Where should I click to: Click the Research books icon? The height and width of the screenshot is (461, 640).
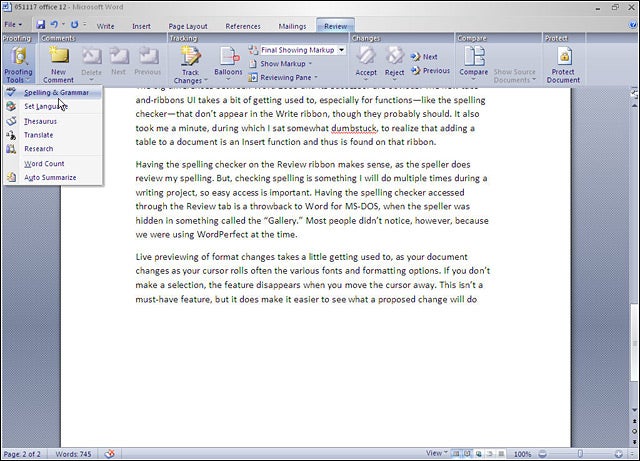pos(11,149)
